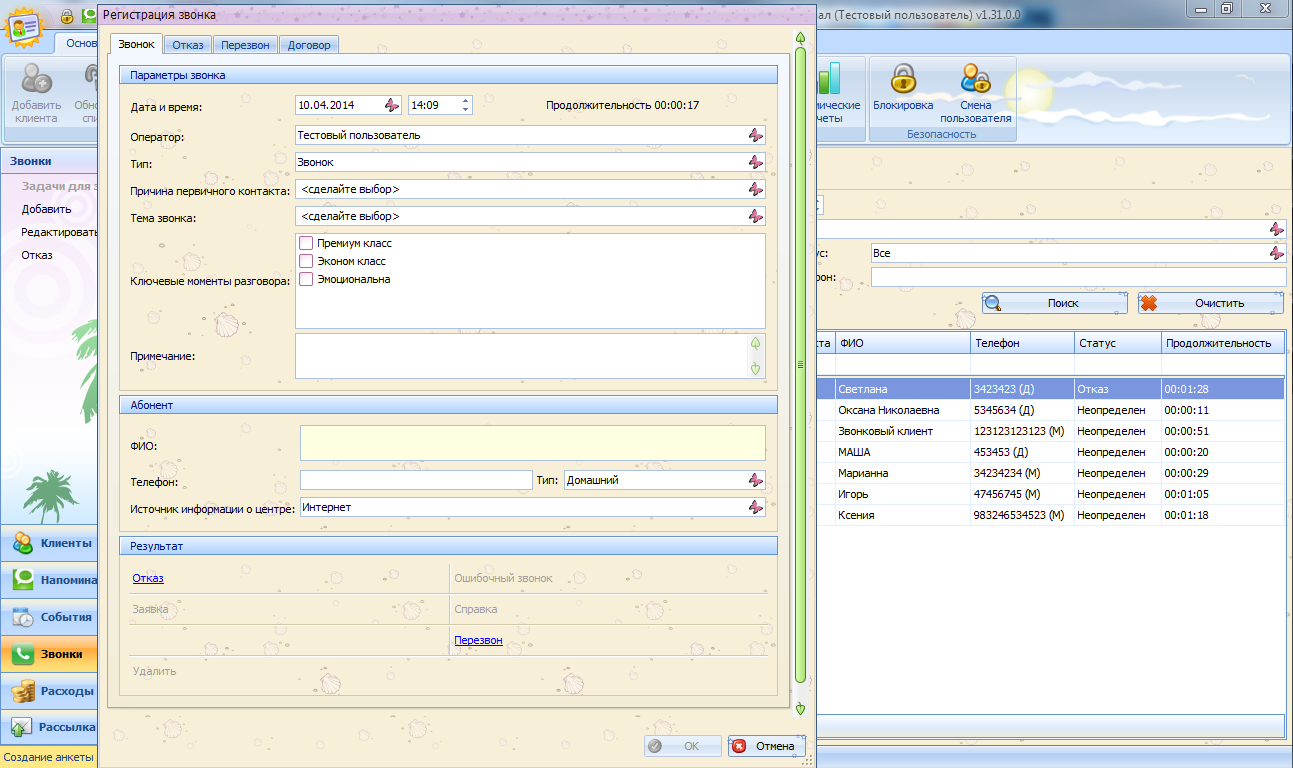The image size is (1293, 768).
Task: Open the Клиенты sidebar section
Action: click(x=49, y=543)
